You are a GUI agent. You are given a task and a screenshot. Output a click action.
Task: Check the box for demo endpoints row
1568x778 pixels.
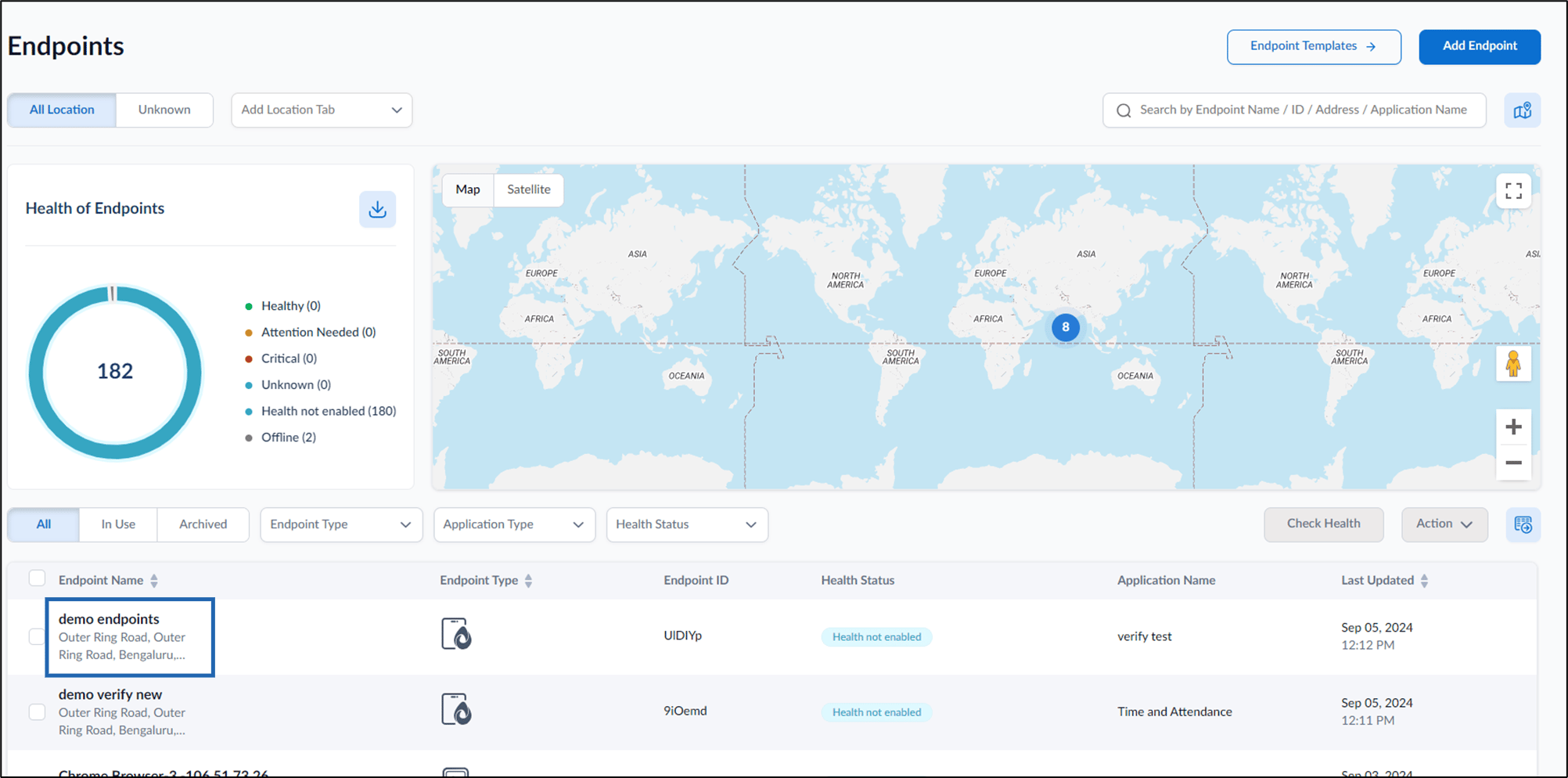(37, 636)
